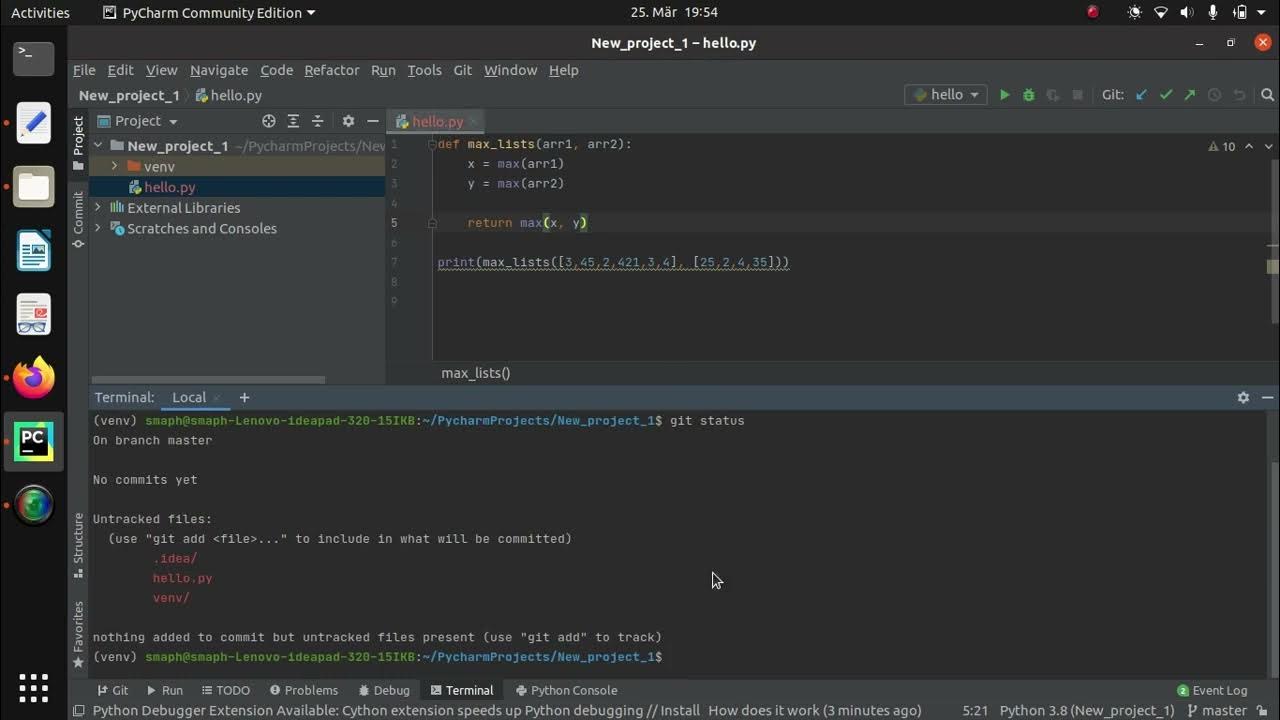Open PyCharm Community Edition app menu
This screenshot has height=720, width=1280.
point(209,12)
